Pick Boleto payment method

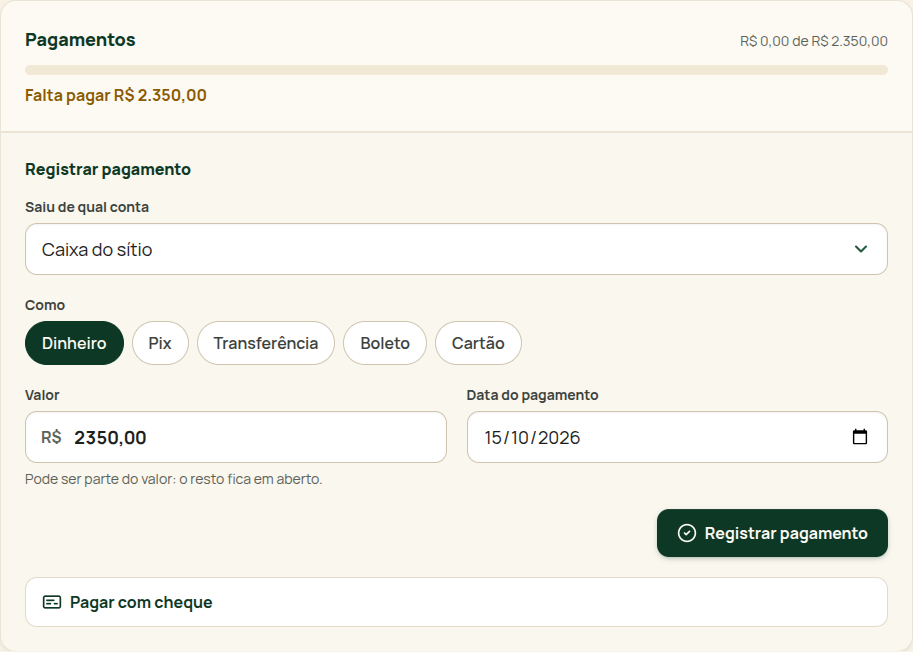click(385, 343)
